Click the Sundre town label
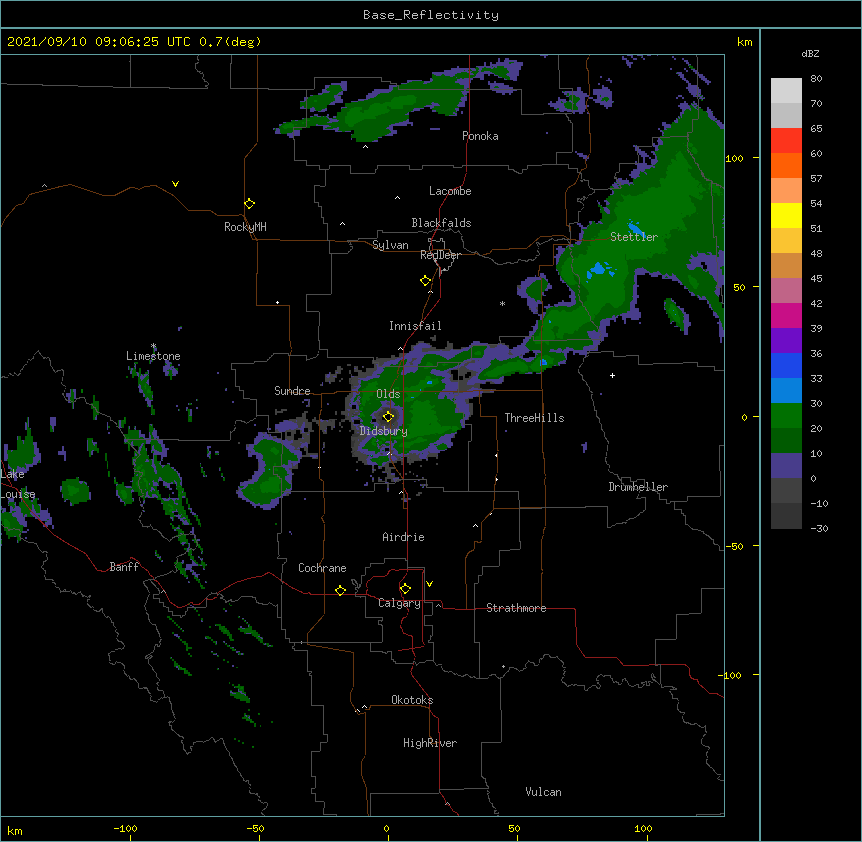Image resolution: width=862 pixels, height=842 pixels. 292,391
